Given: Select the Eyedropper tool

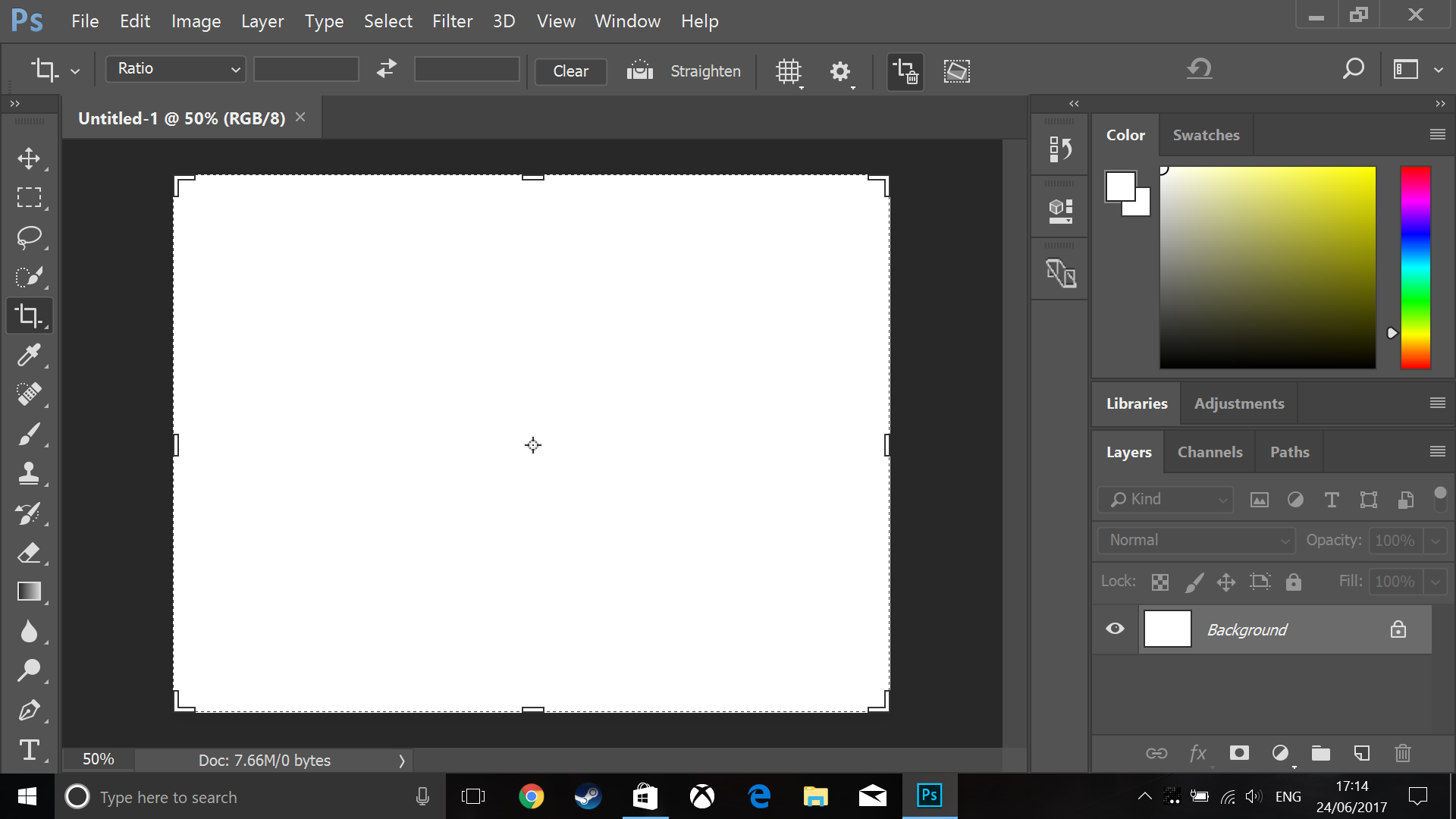Looking at the screenshot, I should [x=28, y=355].
